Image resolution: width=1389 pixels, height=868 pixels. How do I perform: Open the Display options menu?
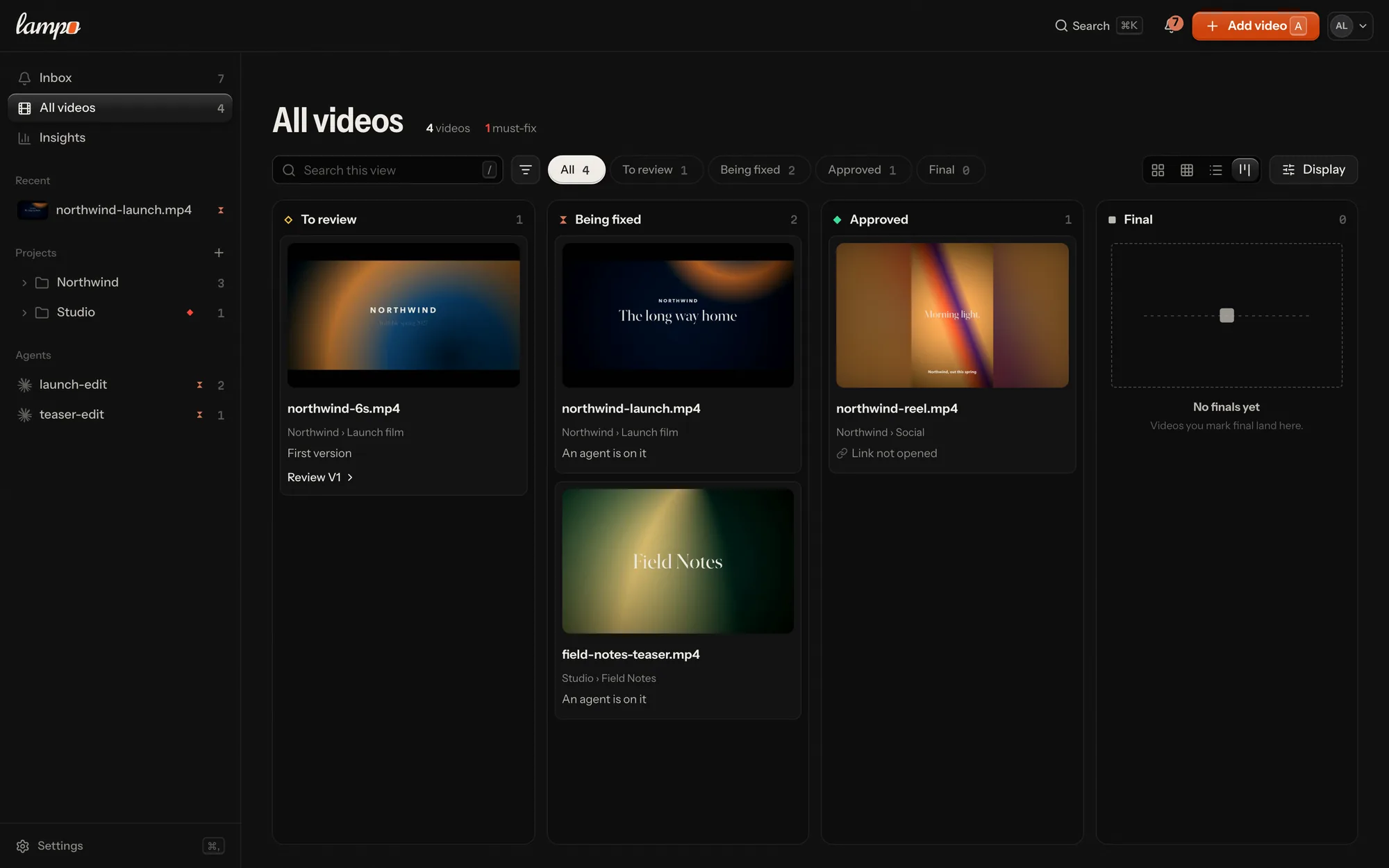click(1313, 169)
